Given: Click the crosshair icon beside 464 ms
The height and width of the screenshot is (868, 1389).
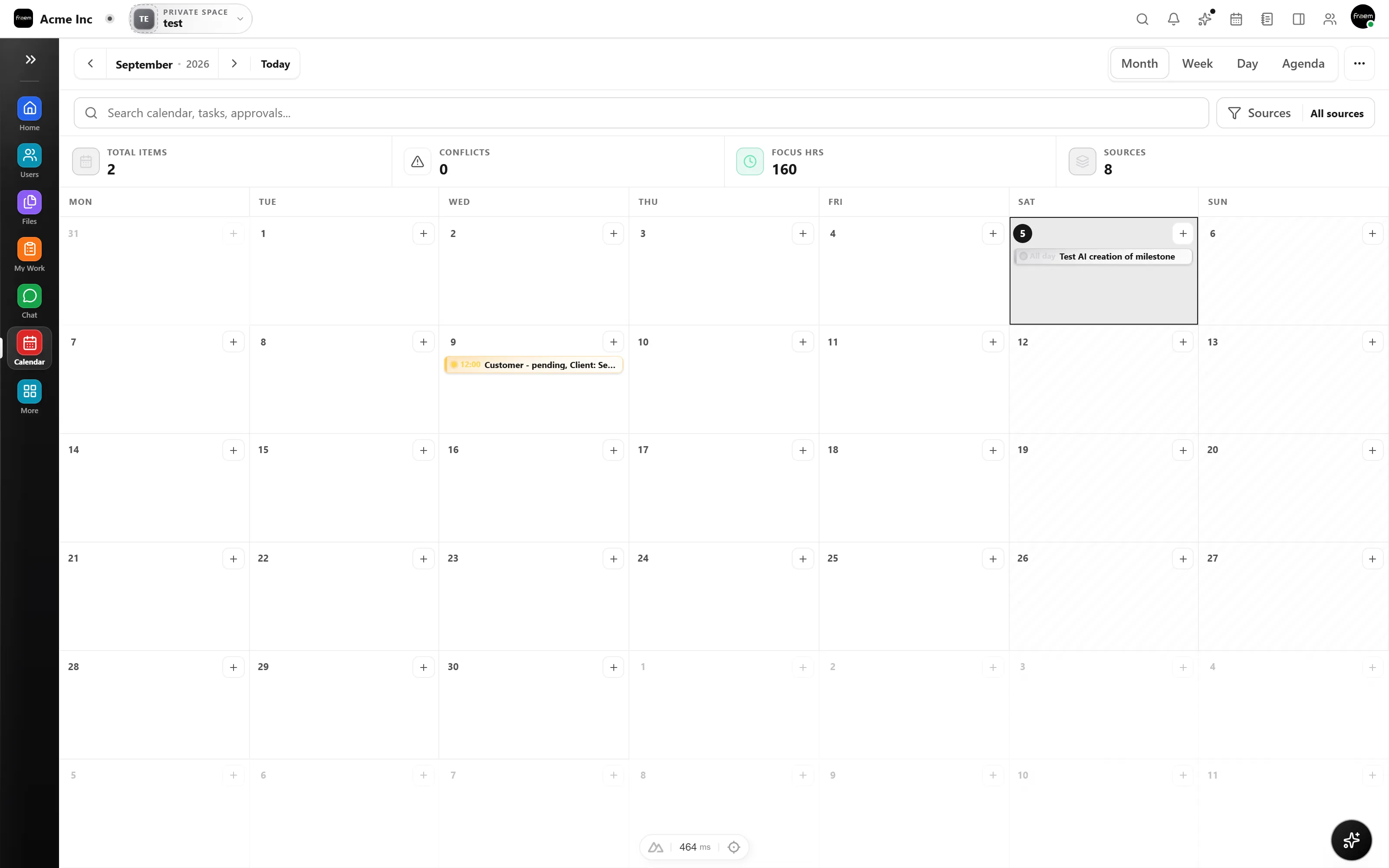Looking at the screenshot, I should (734, 847).
